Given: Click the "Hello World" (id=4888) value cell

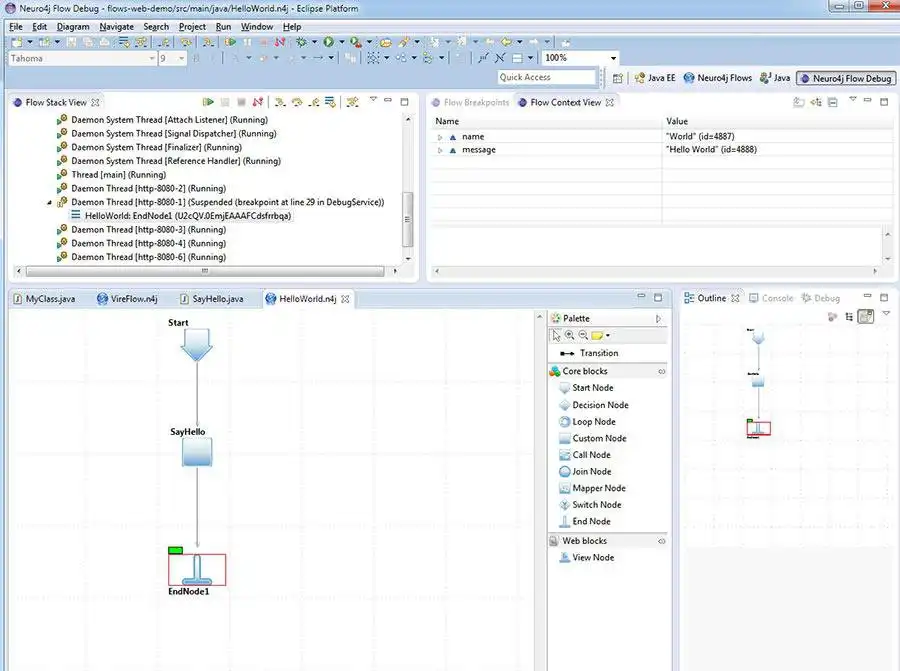Looking at the screenshot, I should (x=778, y=150).
